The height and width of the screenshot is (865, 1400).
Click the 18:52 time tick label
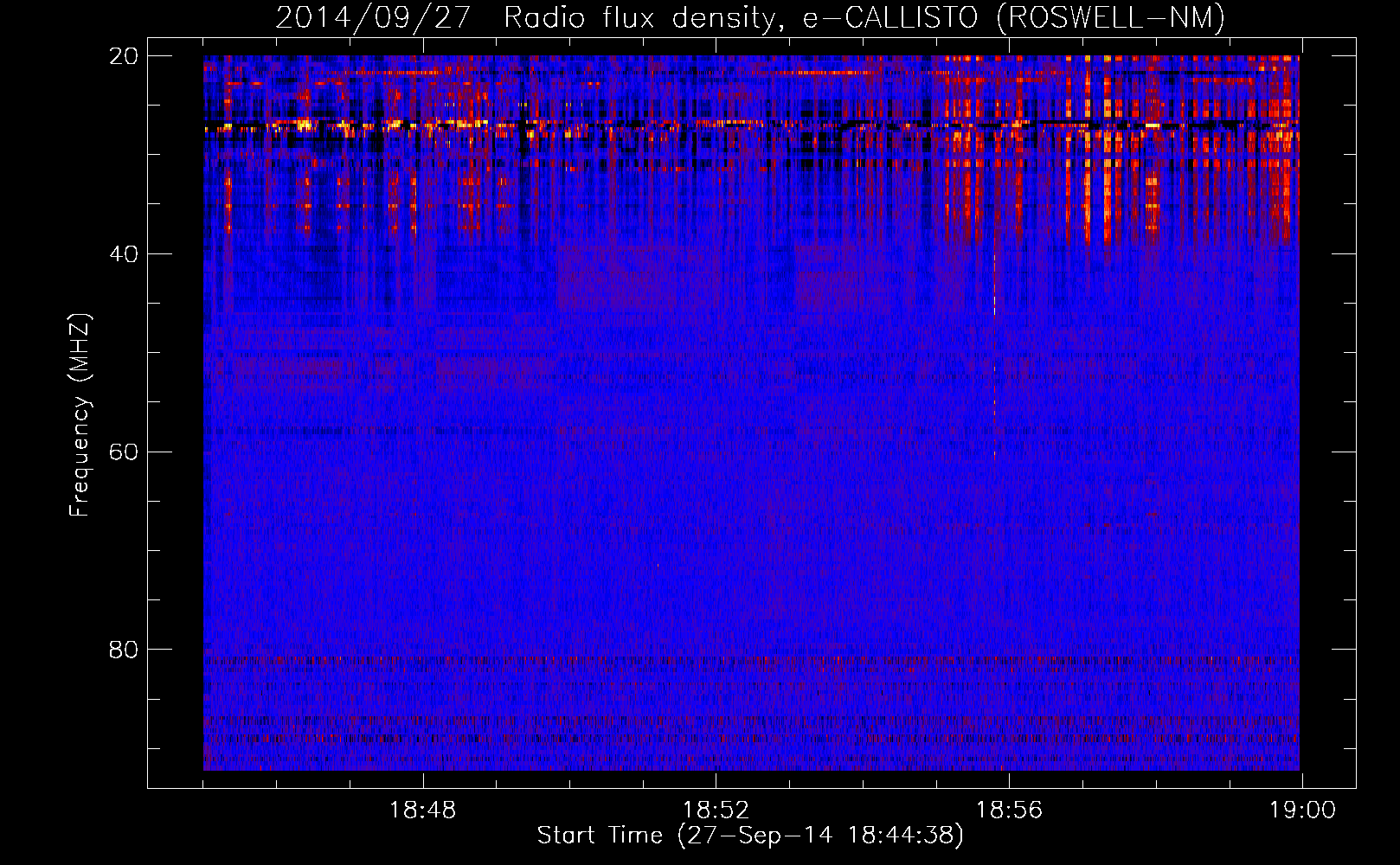pyautogui.click(x=716, y=811)
